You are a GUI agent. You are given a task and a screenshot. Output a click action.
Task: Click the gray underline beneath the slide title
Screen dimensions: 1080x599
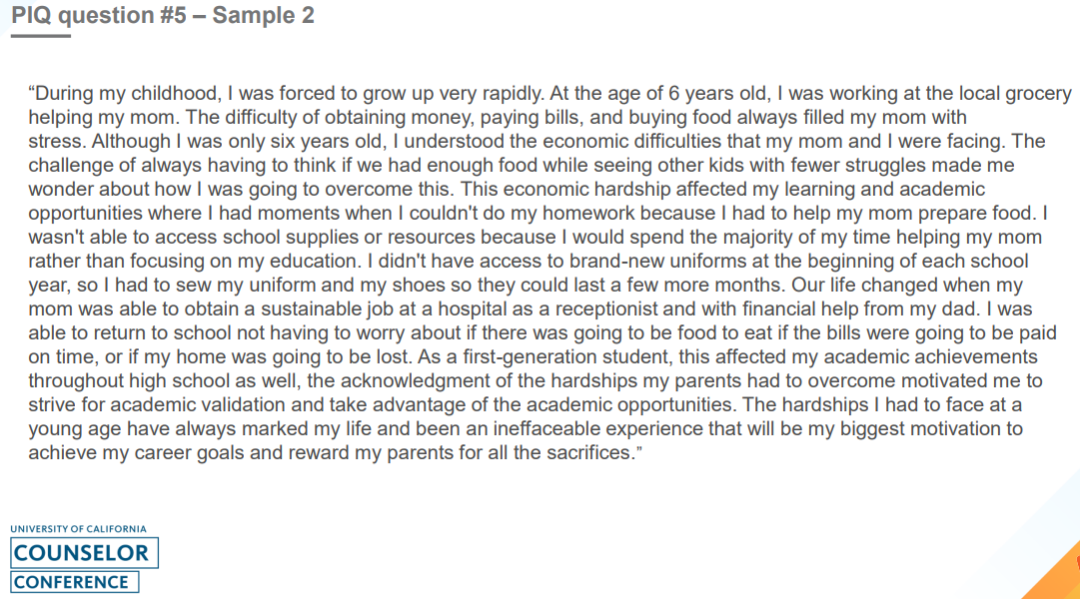click(x=41, y=36)
